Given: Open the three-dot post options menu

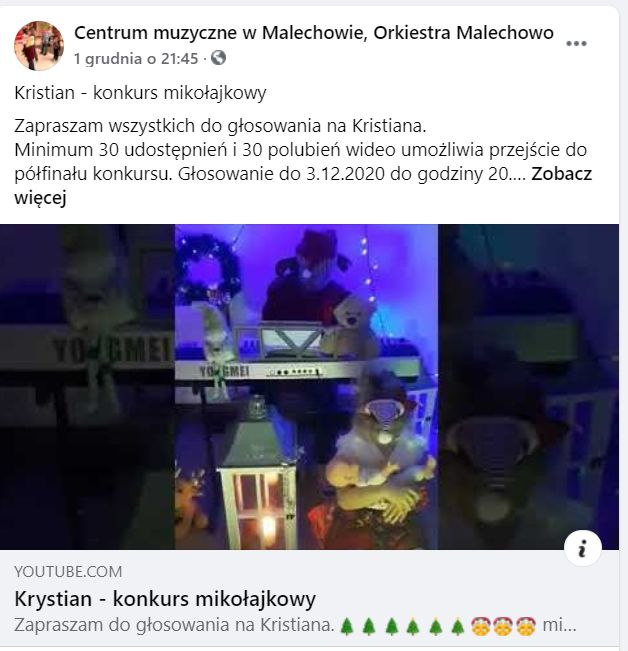Looking at the screenshot, I should point(576,43).
